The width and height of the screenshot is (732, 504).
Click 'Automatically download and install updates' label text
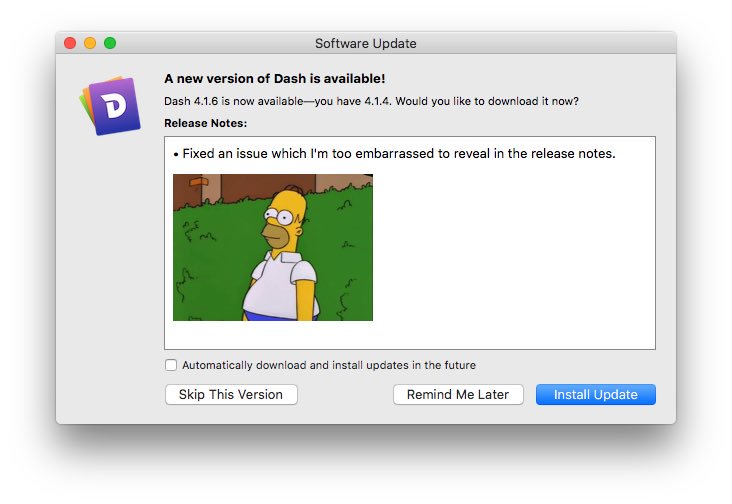pos(329,365)
